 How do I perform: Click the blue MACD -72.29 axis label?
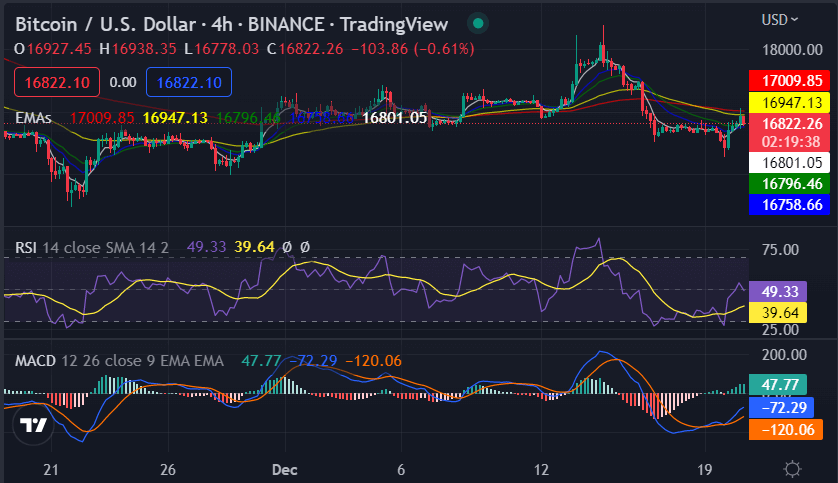781,408
